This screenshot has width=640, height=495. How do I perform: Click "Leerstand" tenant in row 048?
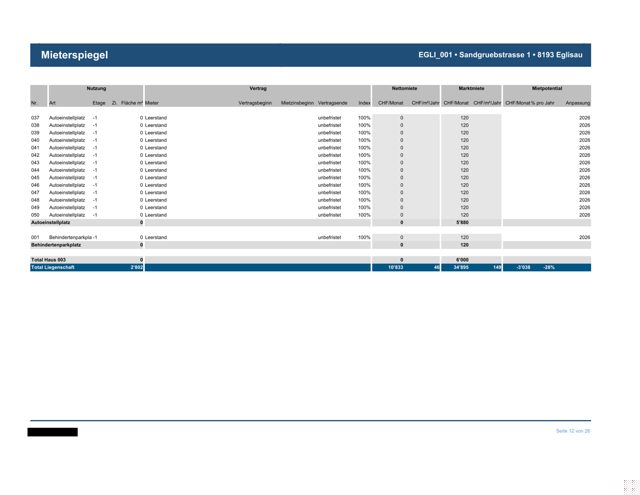point(156,200)
